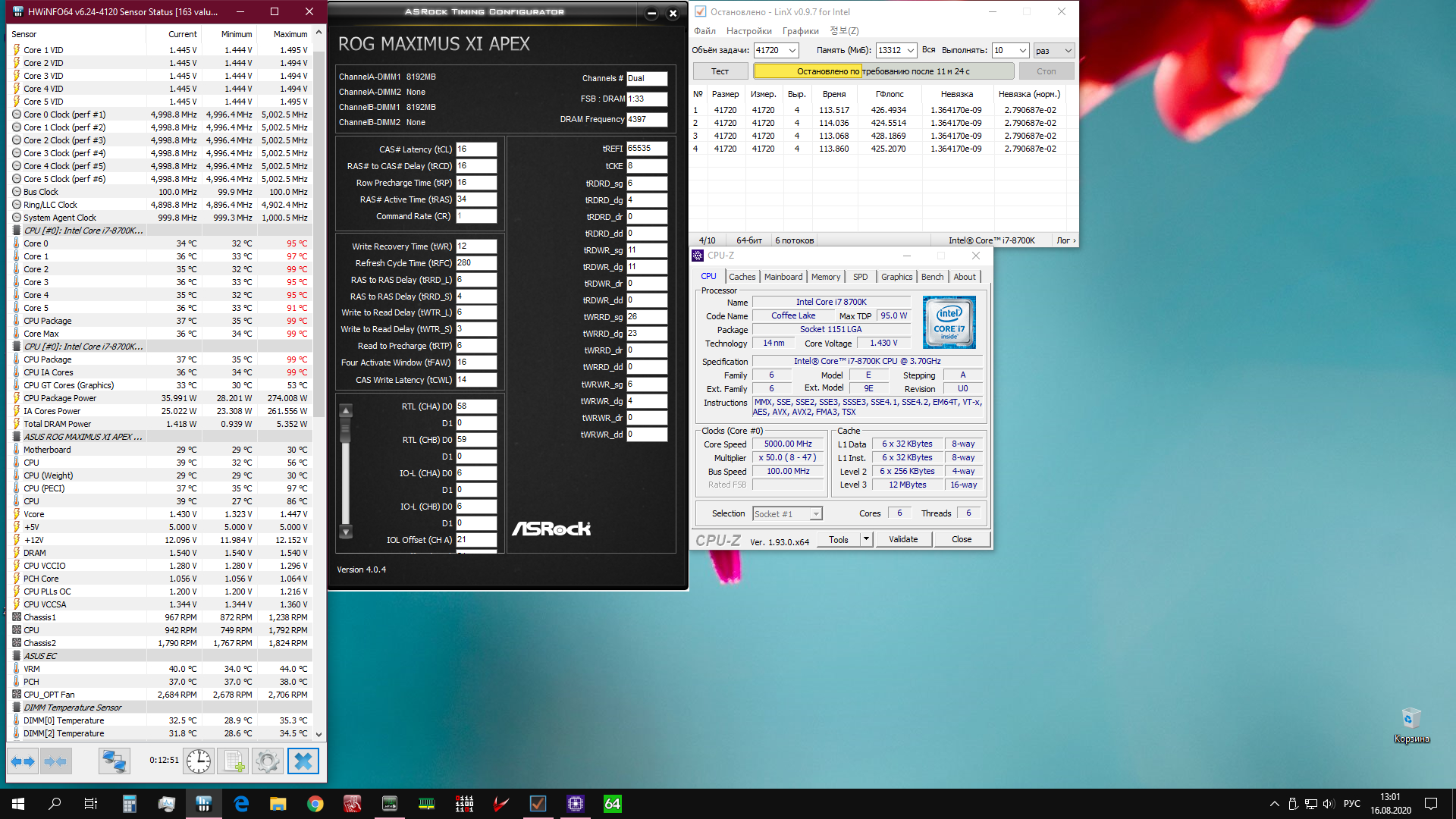Click the CPU-Z Validate button
The image size is (1456, 819).
(902, 539)
